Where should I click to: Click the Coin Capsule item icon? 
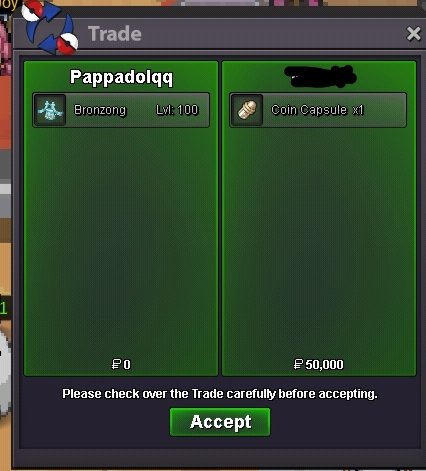(x=247, y=110)
